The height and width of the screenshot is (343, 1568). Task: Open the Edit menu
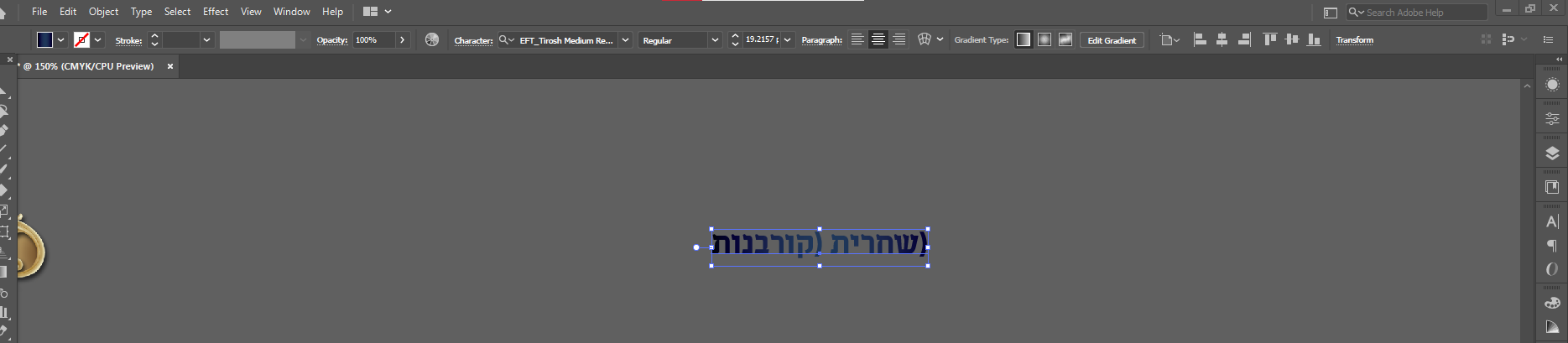[x=68, y=12]
